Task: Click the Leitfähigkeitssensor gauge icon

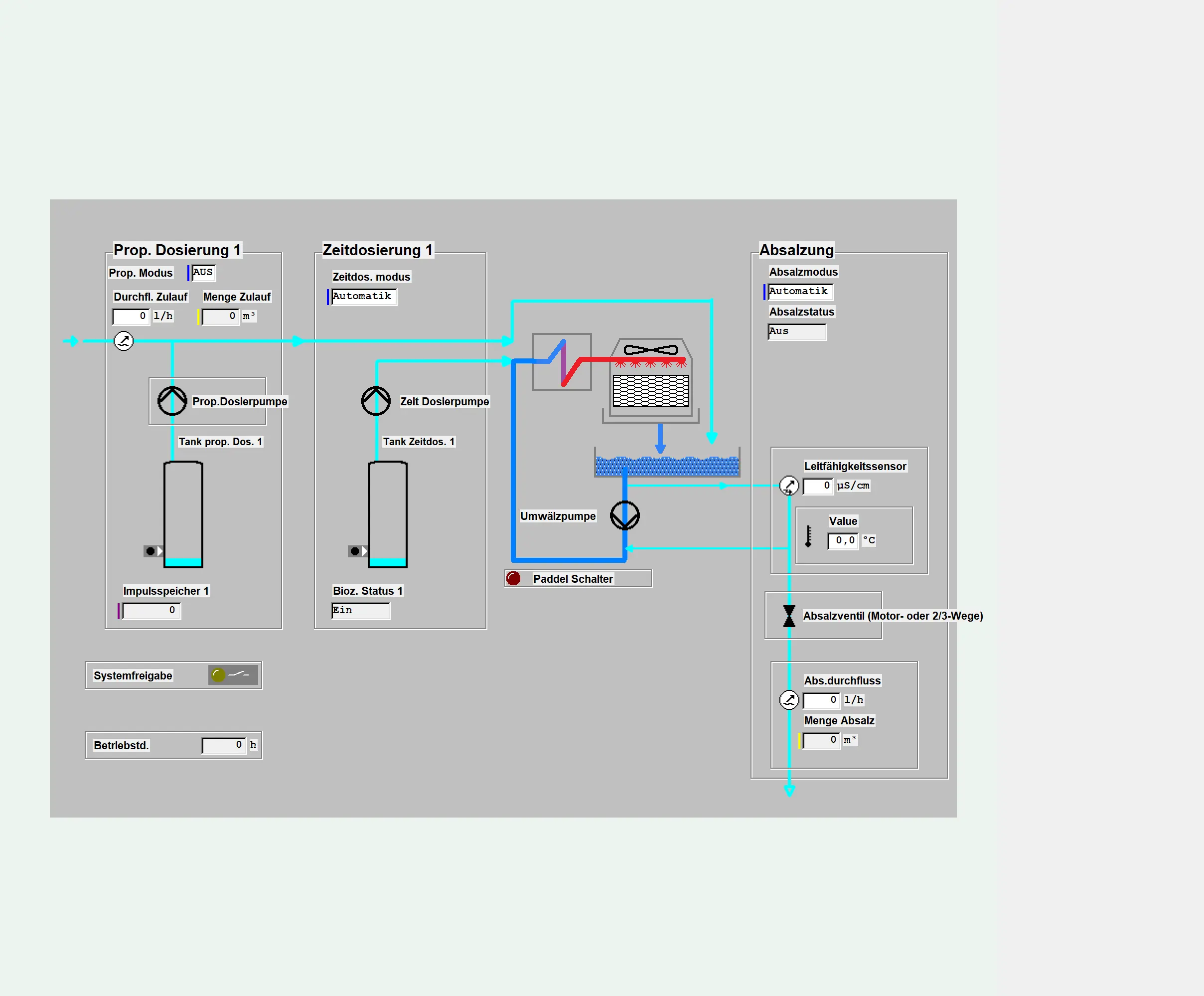Action: (789, 486)
